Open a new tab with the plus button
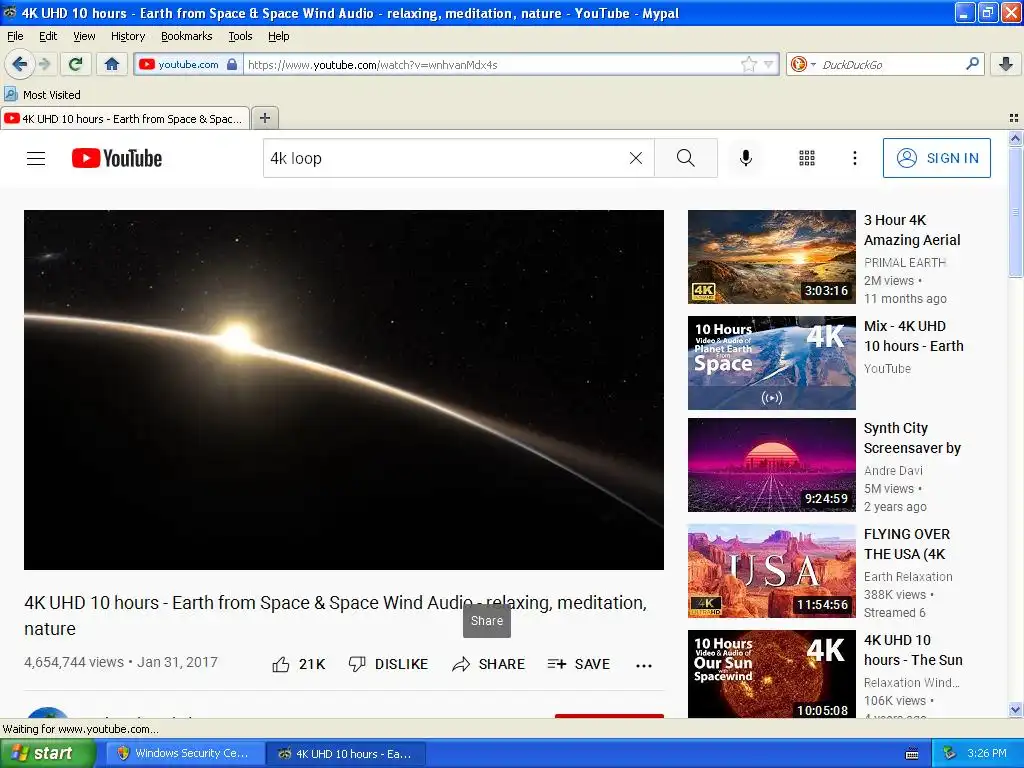Image resolution: width=1024 pixels, height=768 pixels. click(x=264, y=118)
